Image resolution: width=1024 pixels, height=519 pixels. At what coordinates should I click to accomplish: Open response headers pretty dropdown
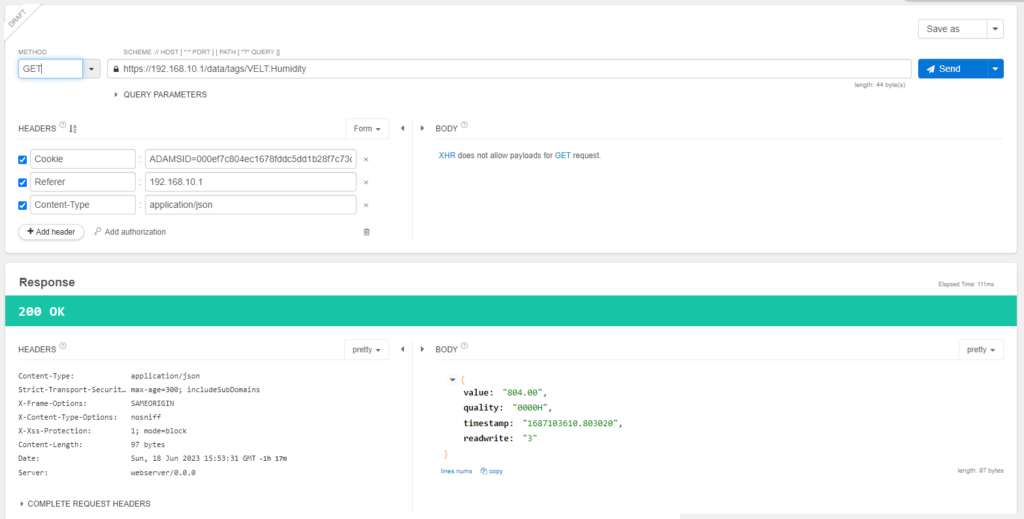366,349
